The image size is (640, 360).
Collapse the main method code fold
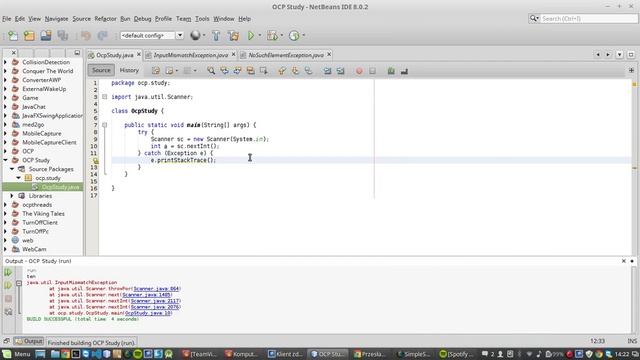[x=104, y=125]
